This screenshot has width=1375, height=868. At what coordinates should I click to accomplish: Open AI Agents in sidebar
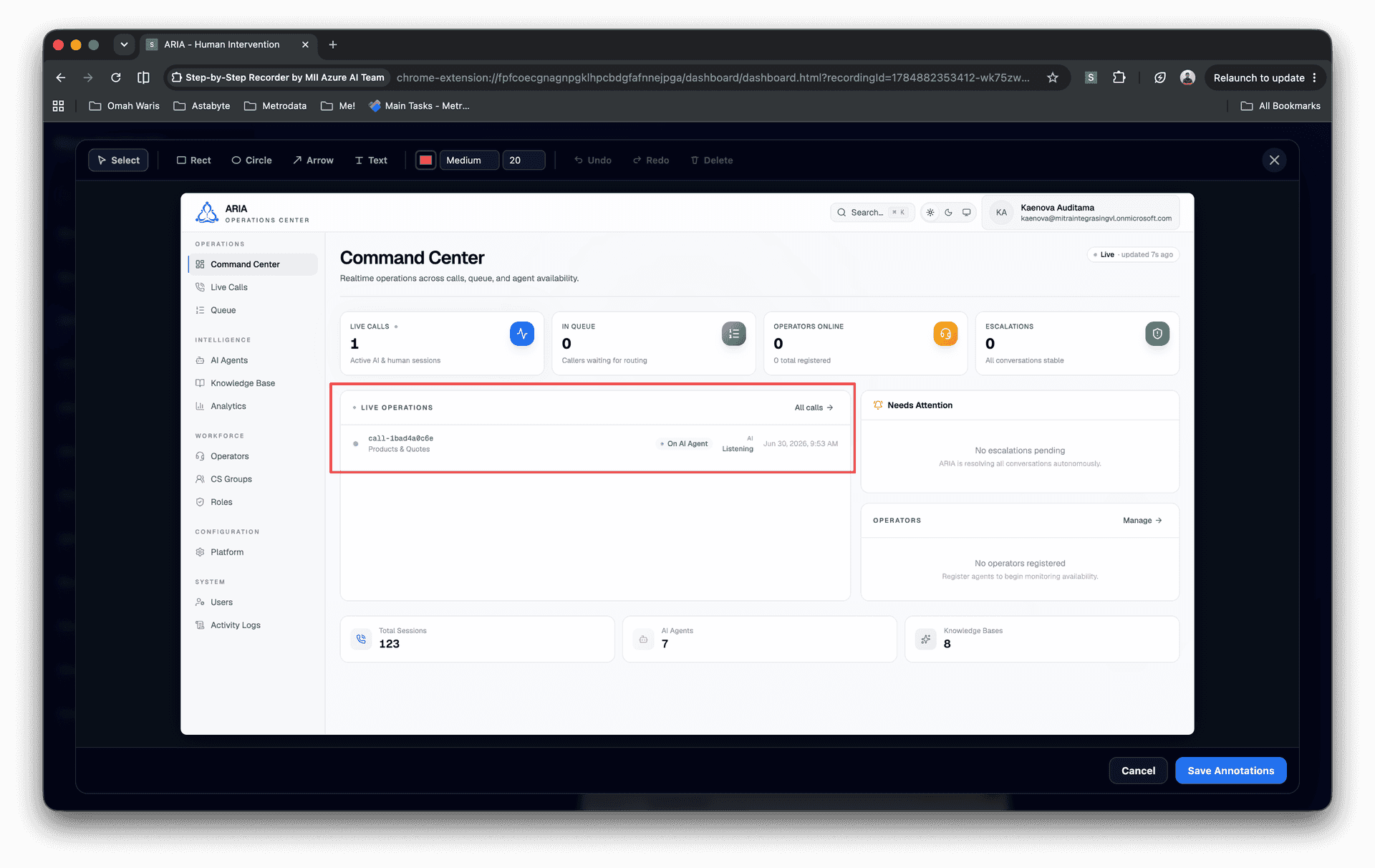[253, 360]
